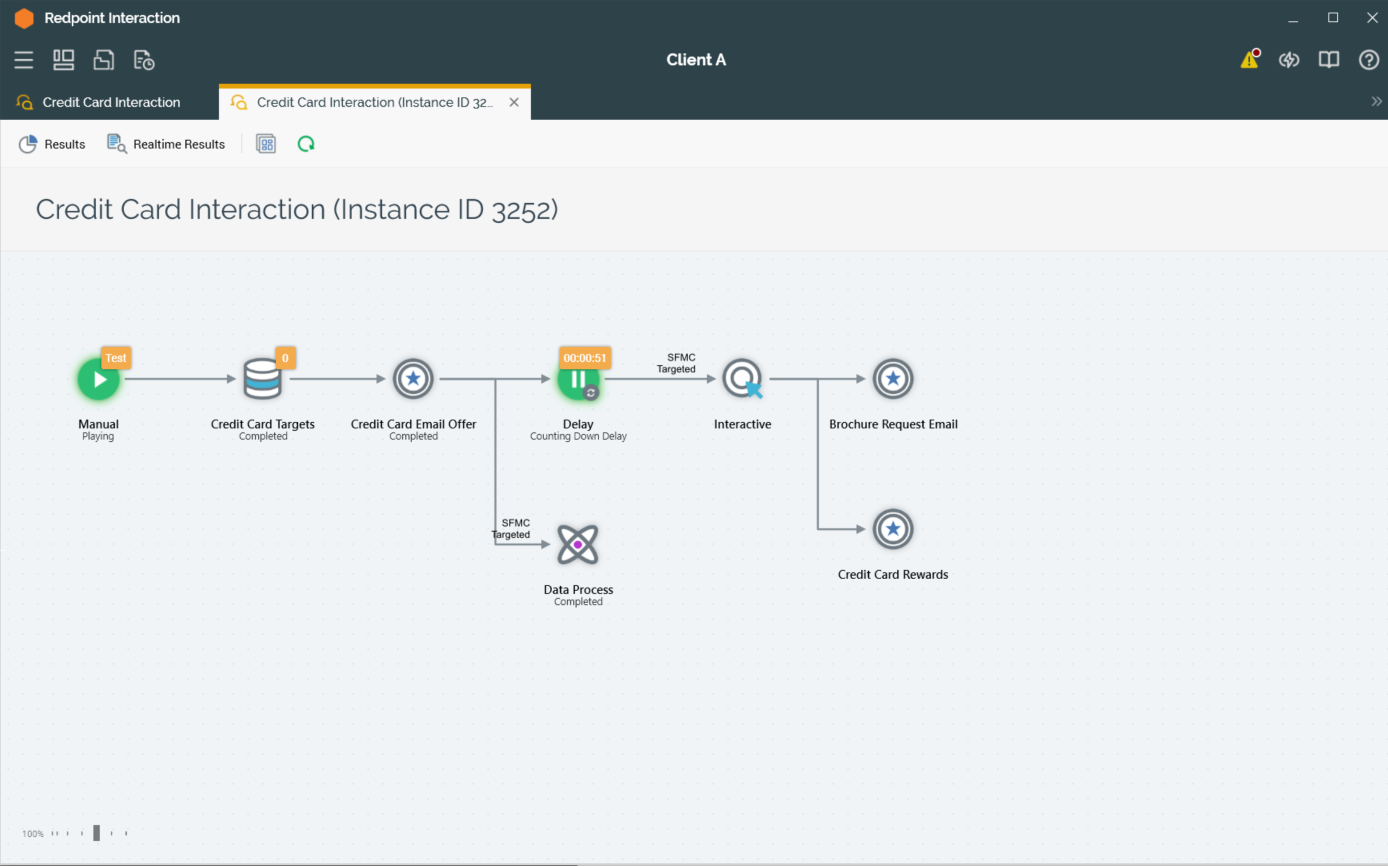Click the book documentation icon
Image resolution: width=1388 pixels, height=866 pixels.
click(1328, 60)
